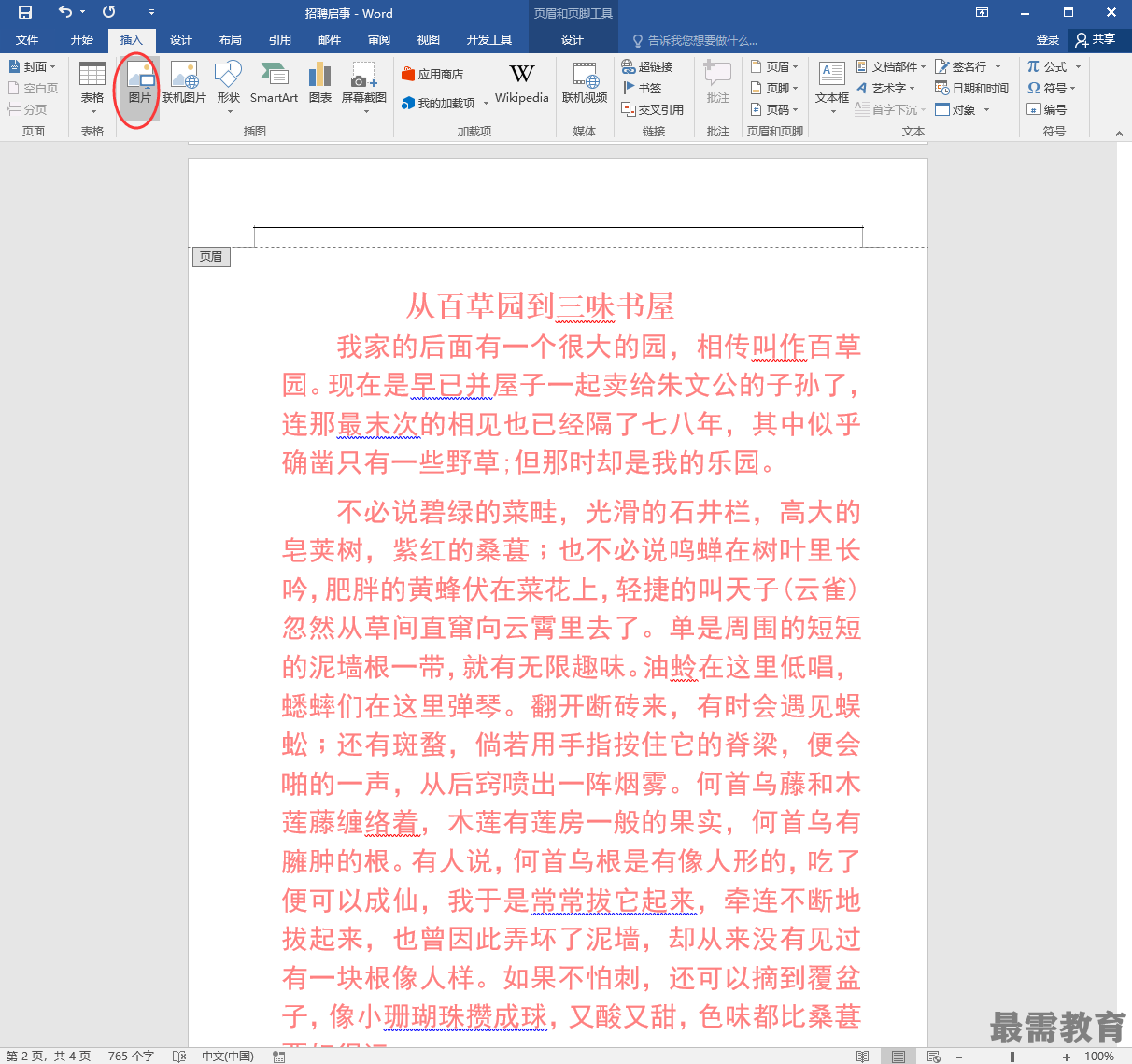Click the Save icon in title bar
The width and height of the screenshot is (1132, 1064).
[x=25, y=12]
